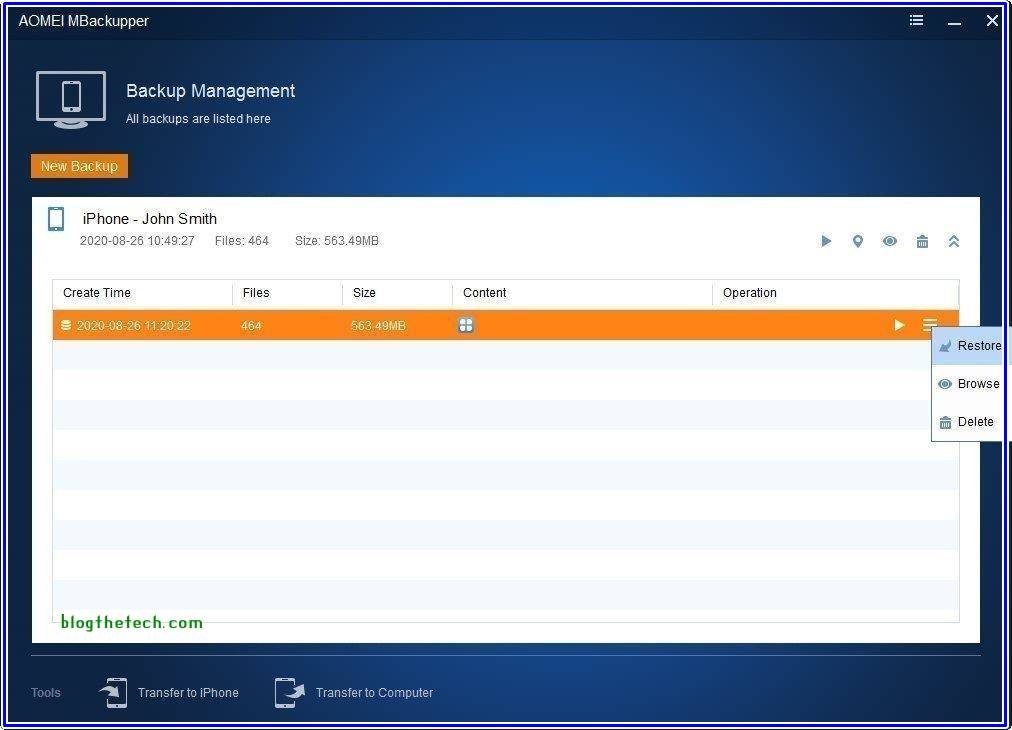The height and width of the screenshot is (730, 1012).
Task: Click the Create Time column header
Action: click(97, 293)
